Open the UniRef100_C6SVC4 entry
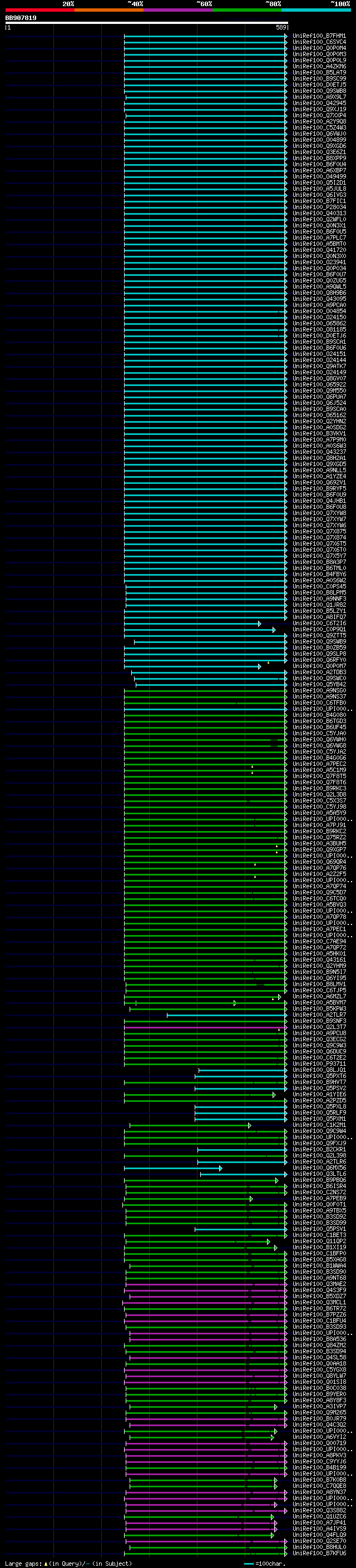This screenshot has height=1568, width=356. 319,42
